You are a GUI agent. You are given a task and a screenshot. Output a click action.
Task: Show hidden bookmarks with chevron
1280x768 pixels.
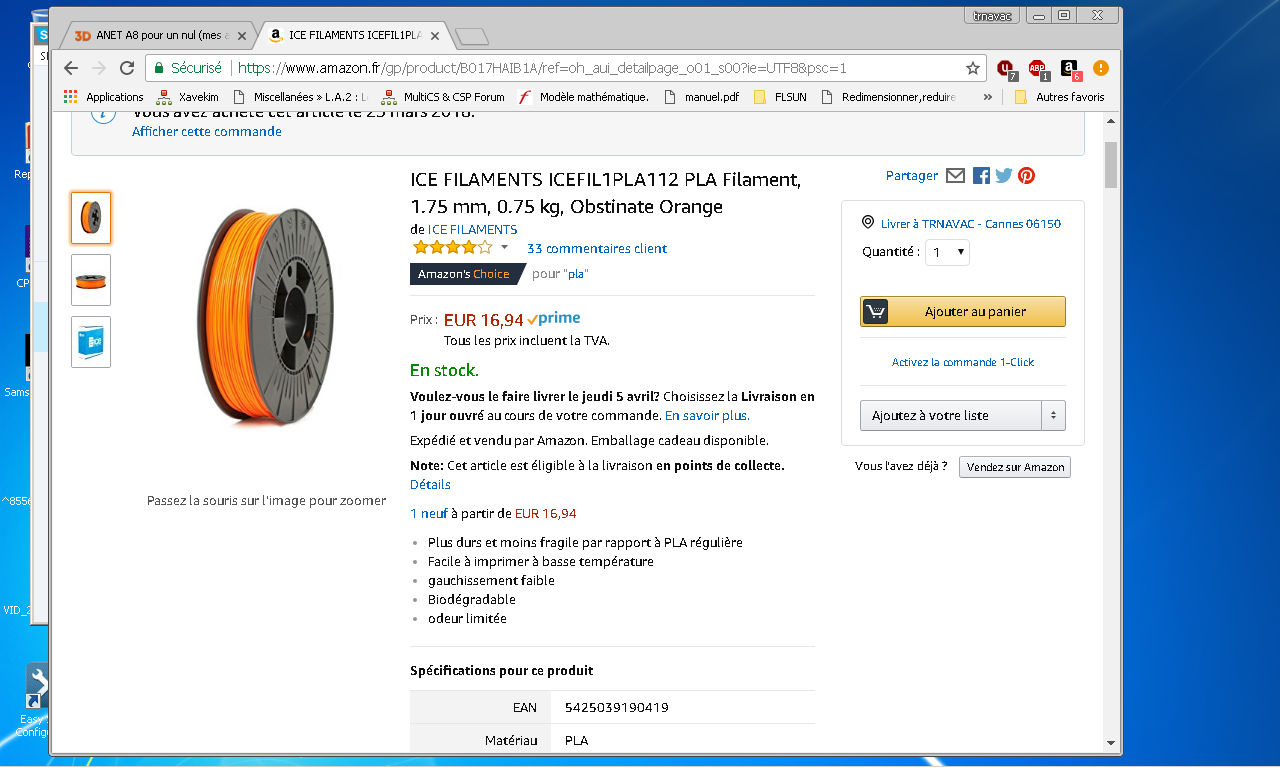[x=988, y=97]
